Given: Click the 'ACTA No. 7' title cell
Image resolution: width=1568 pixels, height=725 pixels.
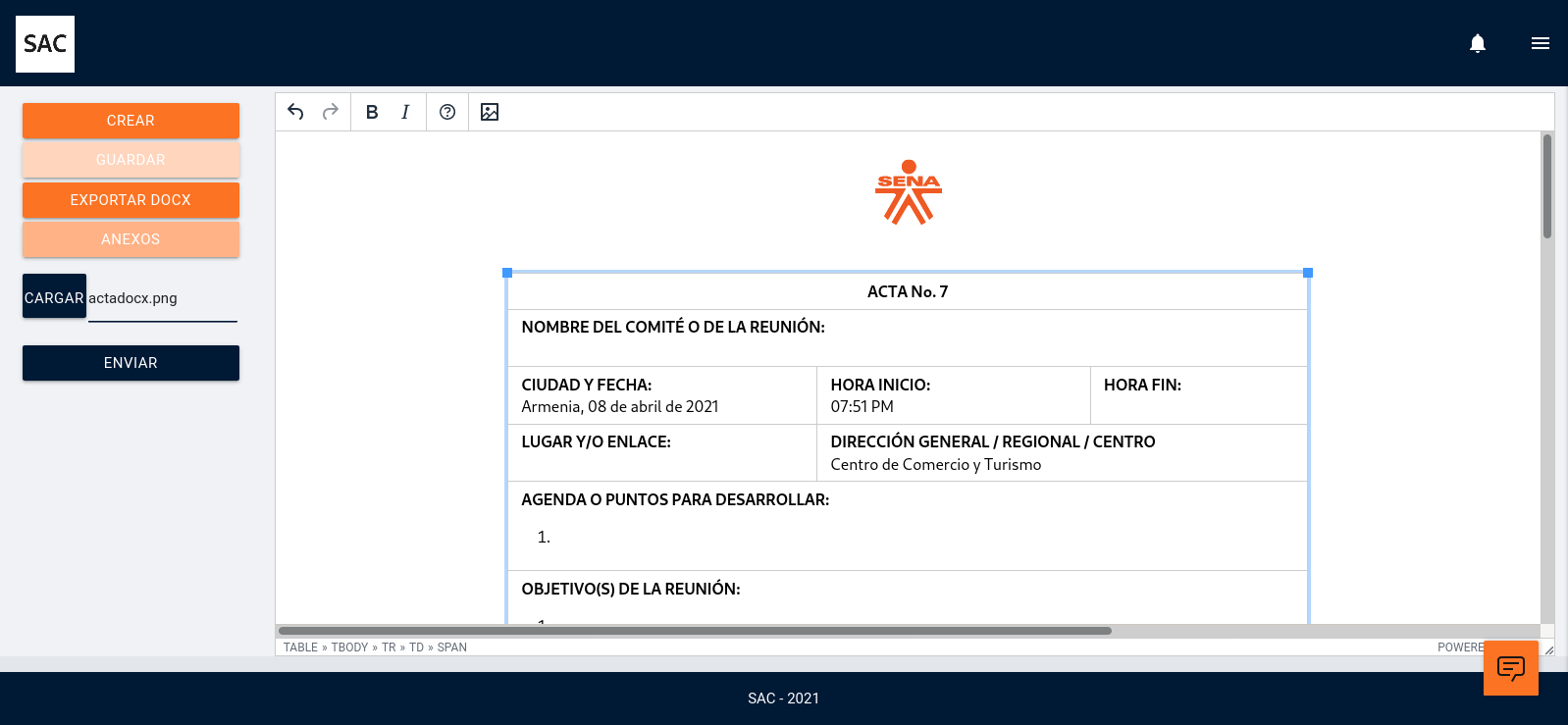Looking at the screenshot, I should [x=908, y=291].
